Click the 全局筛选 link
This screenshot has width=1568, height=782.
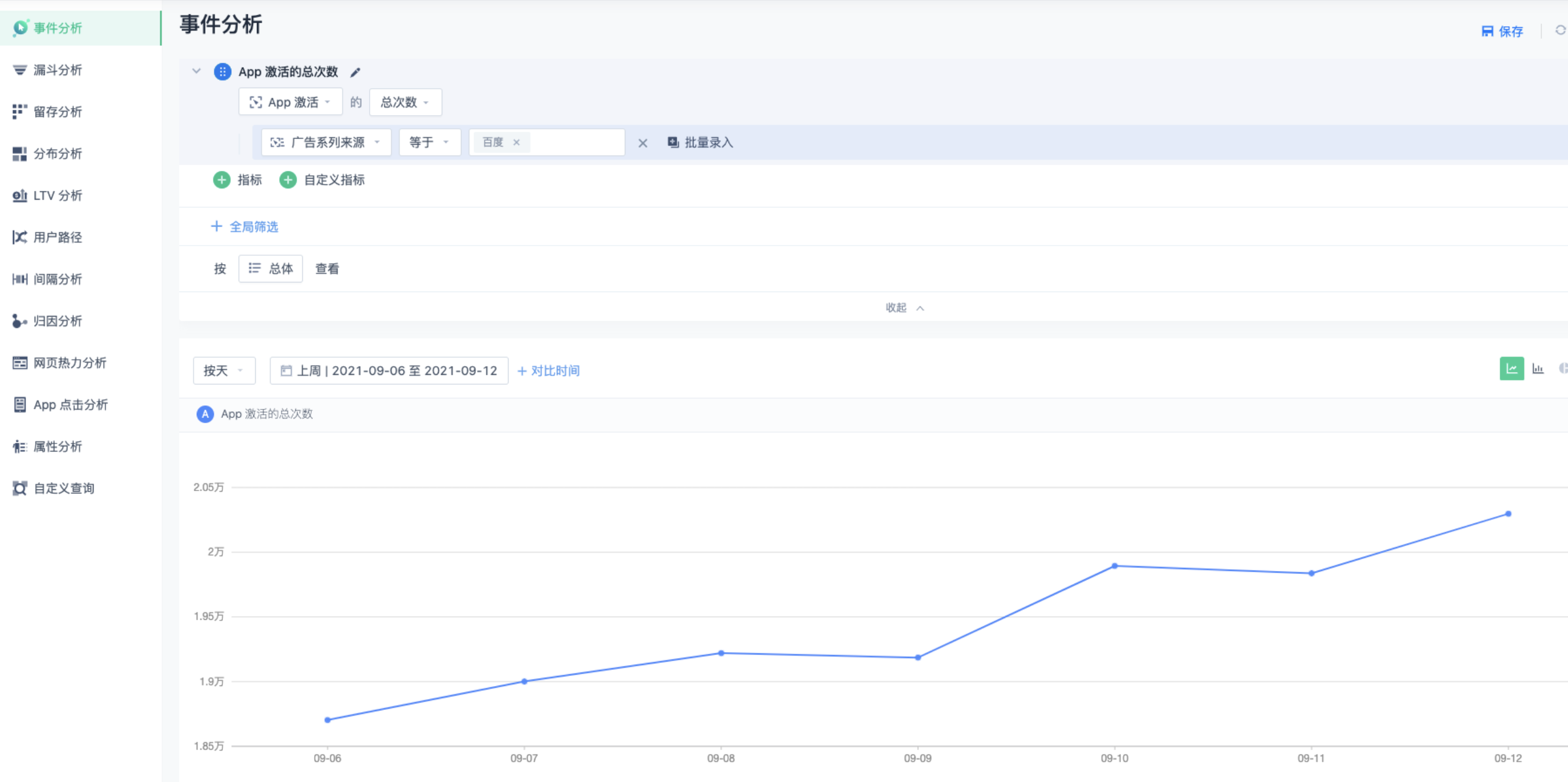click(x=244, y=227)
